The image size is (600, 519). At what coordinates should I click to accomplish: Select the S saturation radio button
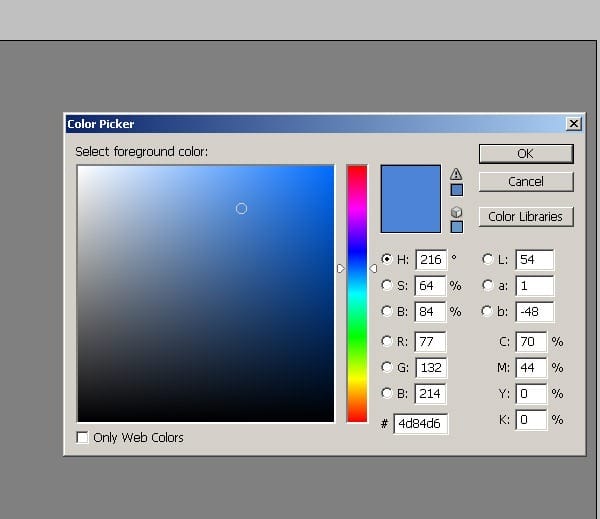coord(387,285)
